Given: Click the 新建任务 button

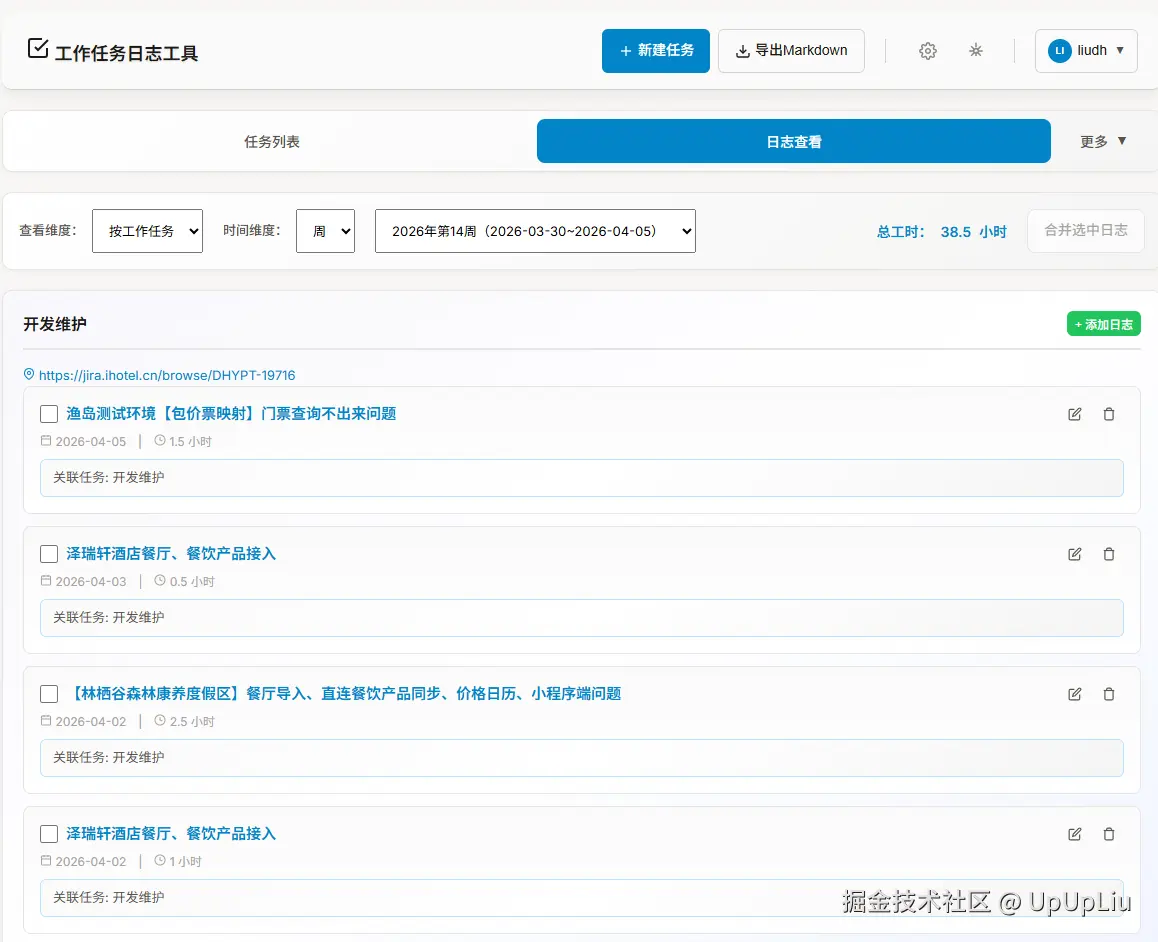Looking at the screenshot, I should point(655,51).
